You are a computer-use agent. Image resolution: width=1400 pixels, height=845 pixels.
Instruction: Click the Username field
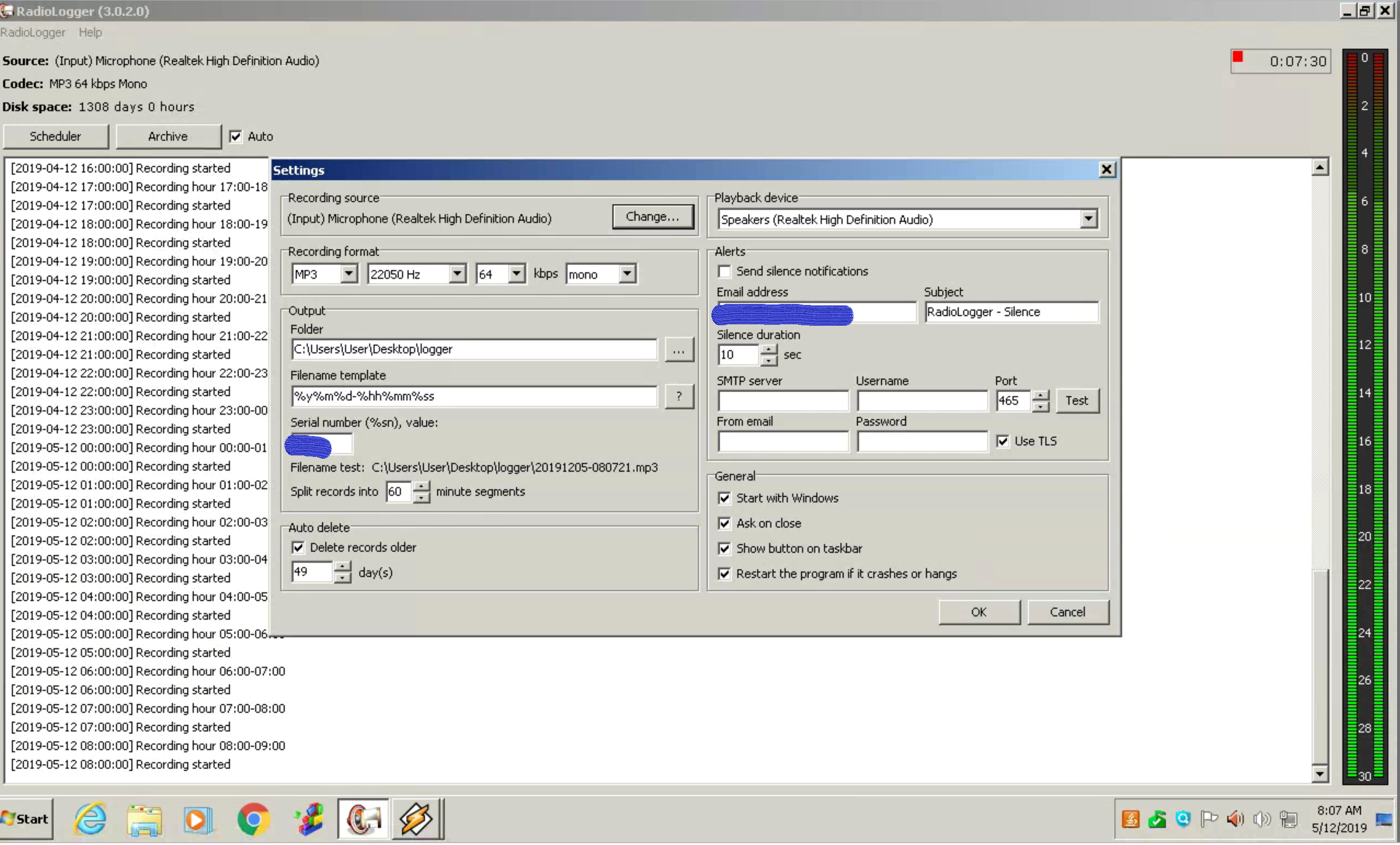coord(922,401)
